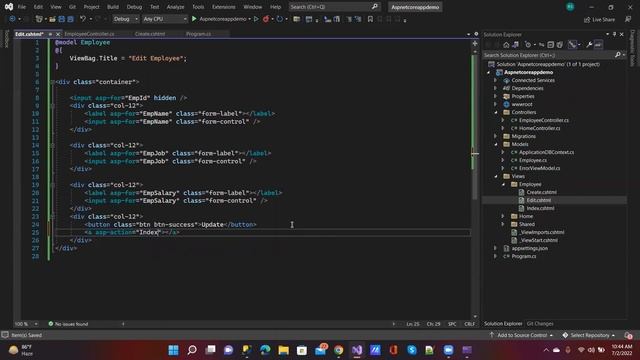Expand the Connected Services node
Image resolution: width=640 pixels, height=360 pixels.
496,80
